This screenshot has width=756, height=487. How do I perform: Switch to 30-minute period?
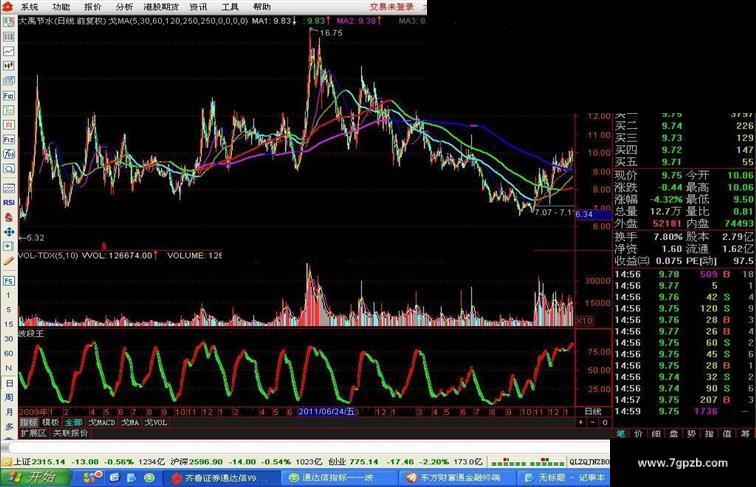[x=9, y=339]
